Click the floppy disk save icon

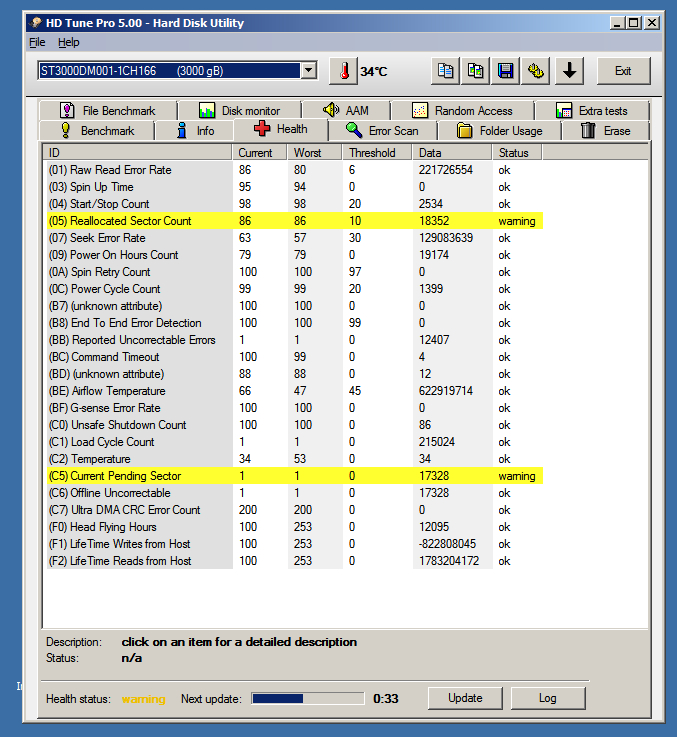pyautogui.click(x=506, y=71)
